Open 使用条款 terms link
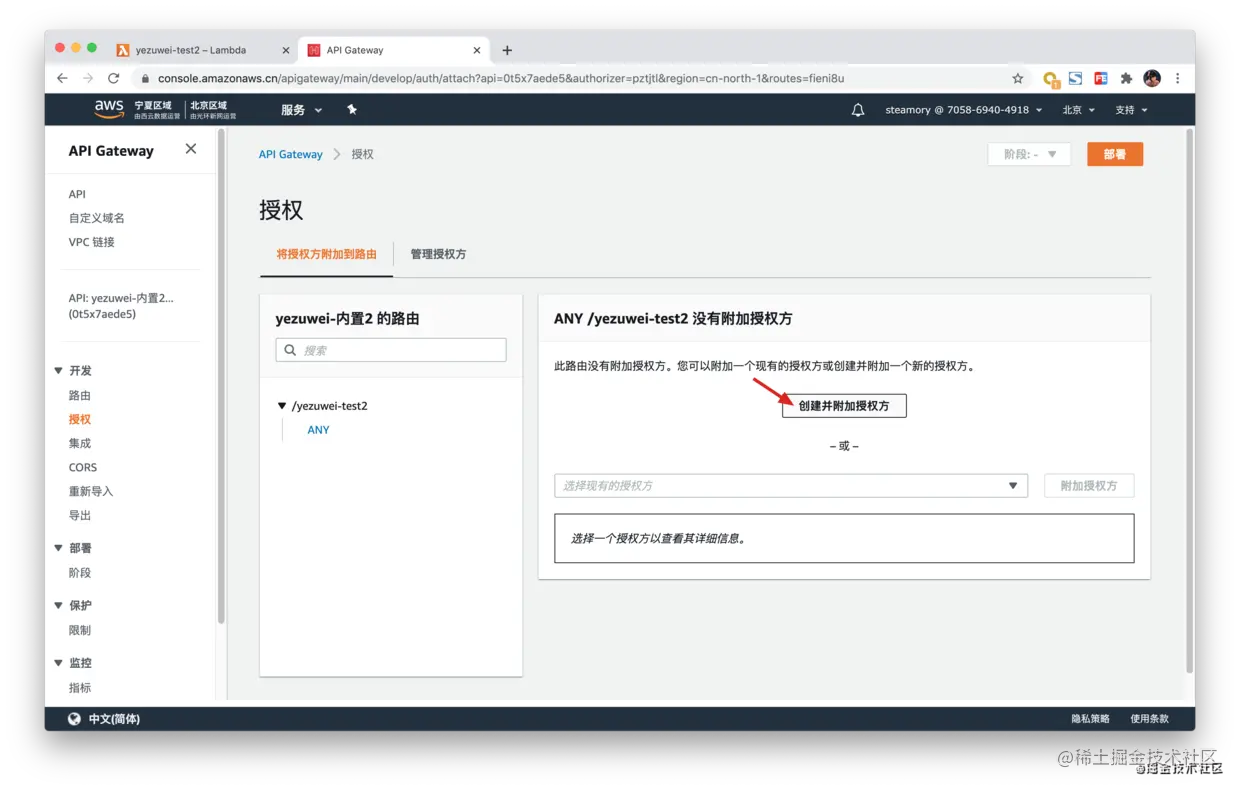The height and width of the screenshot is (790, 1240). [x=1149, y=719]
